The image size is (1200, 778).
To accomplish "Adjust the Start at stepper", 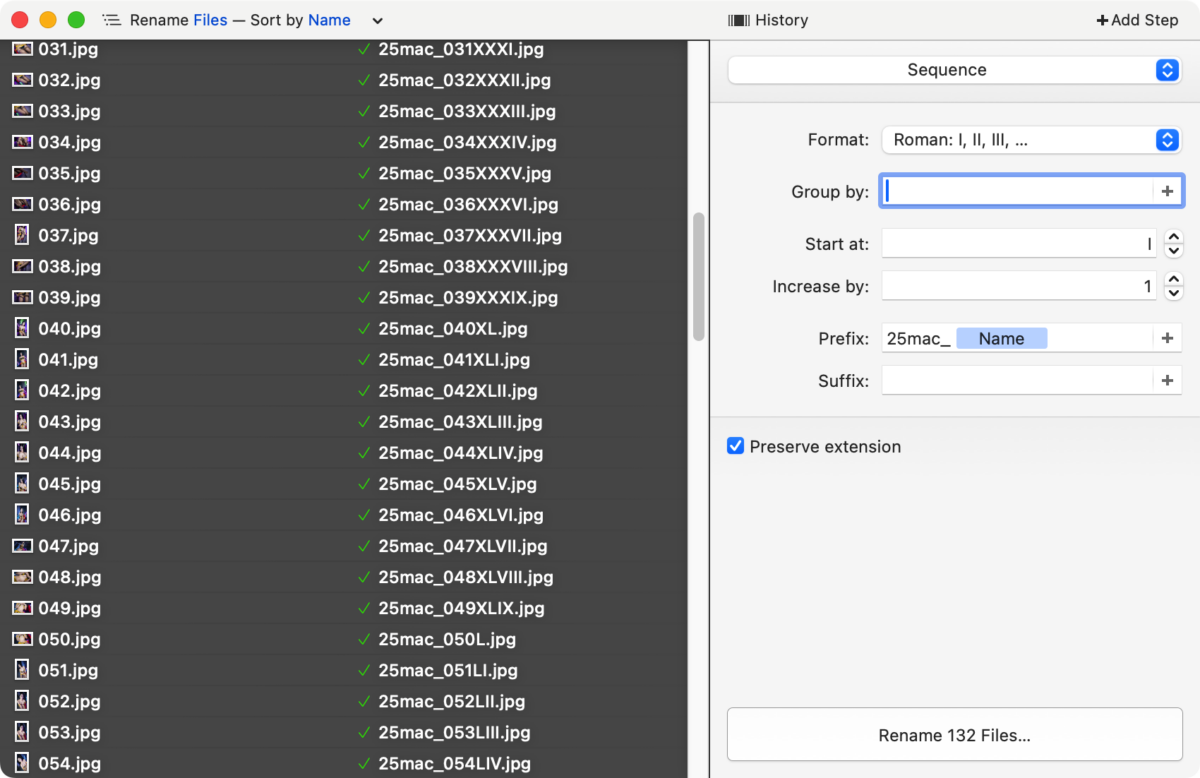I will point(1174,244).
